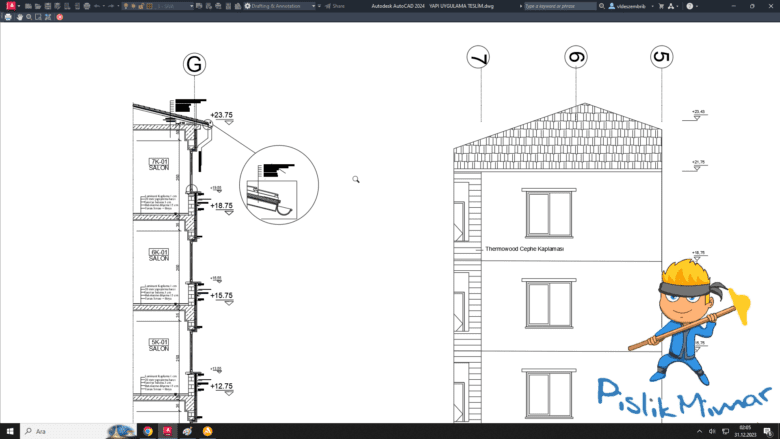780x439 pixels.
Task: Click the Zoom Window tool icon
Action: coord(38,17)
